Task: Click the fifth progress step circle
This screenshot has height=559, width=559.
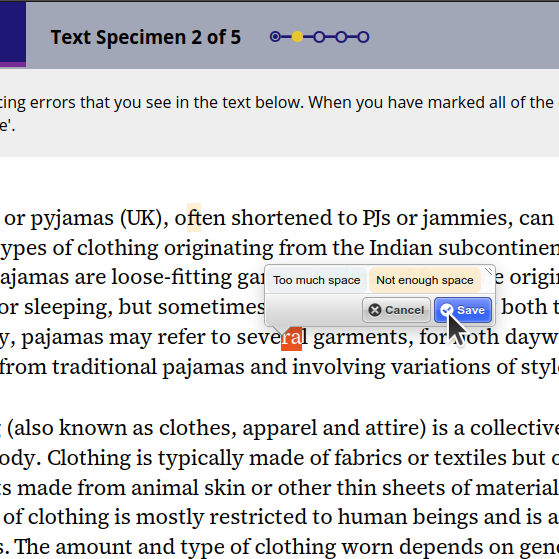Action: point(363,37)
